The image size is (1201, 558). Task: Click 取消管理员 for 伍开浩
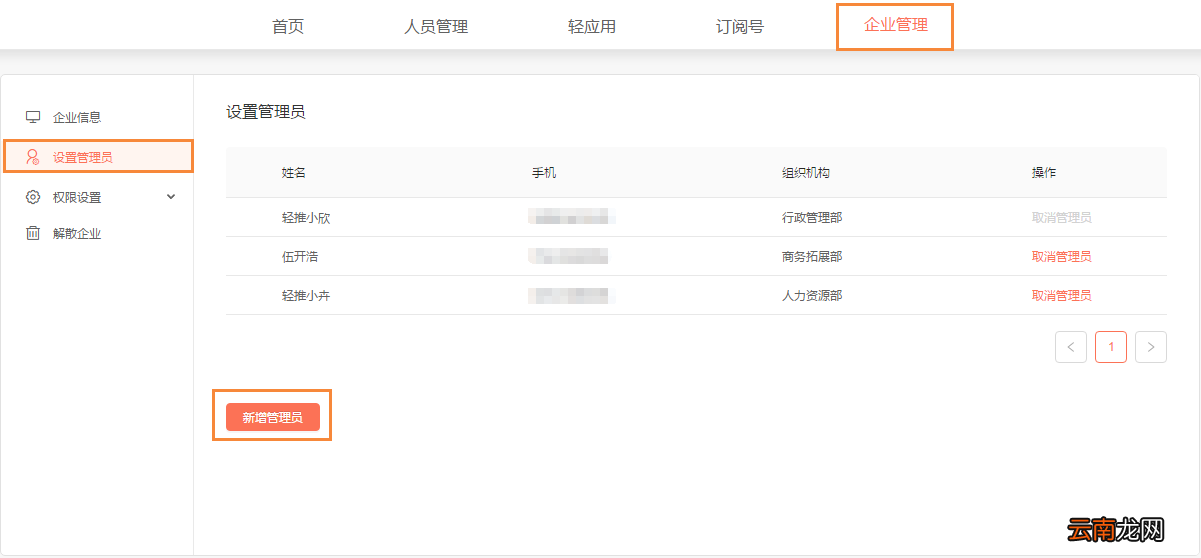coord(1061,256)
